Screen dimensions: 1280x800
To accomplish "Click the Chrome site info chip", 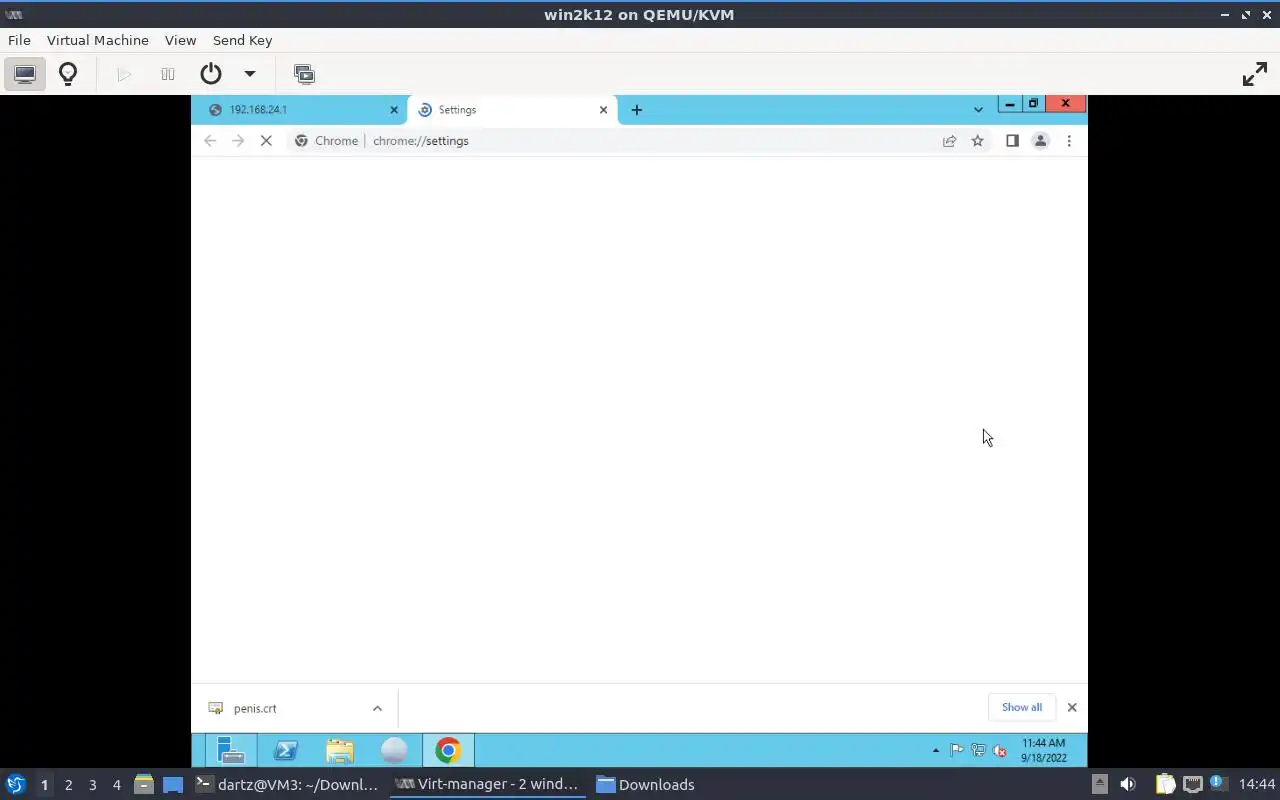I will pos(326,141).
